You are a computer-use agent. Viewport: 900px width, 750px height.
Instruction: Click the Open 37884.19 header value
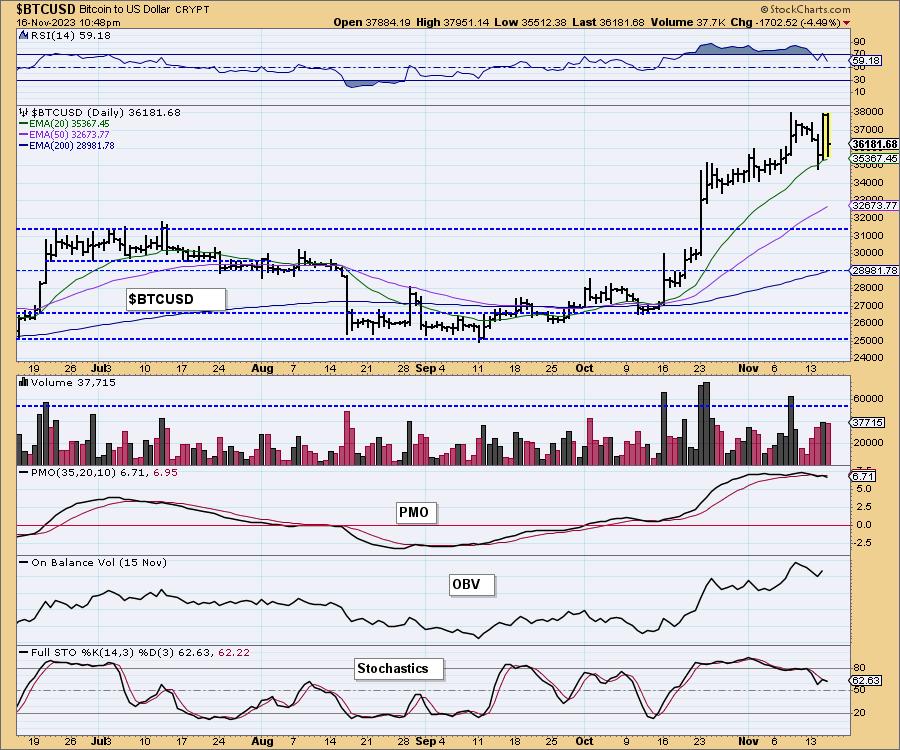point(372,22)
